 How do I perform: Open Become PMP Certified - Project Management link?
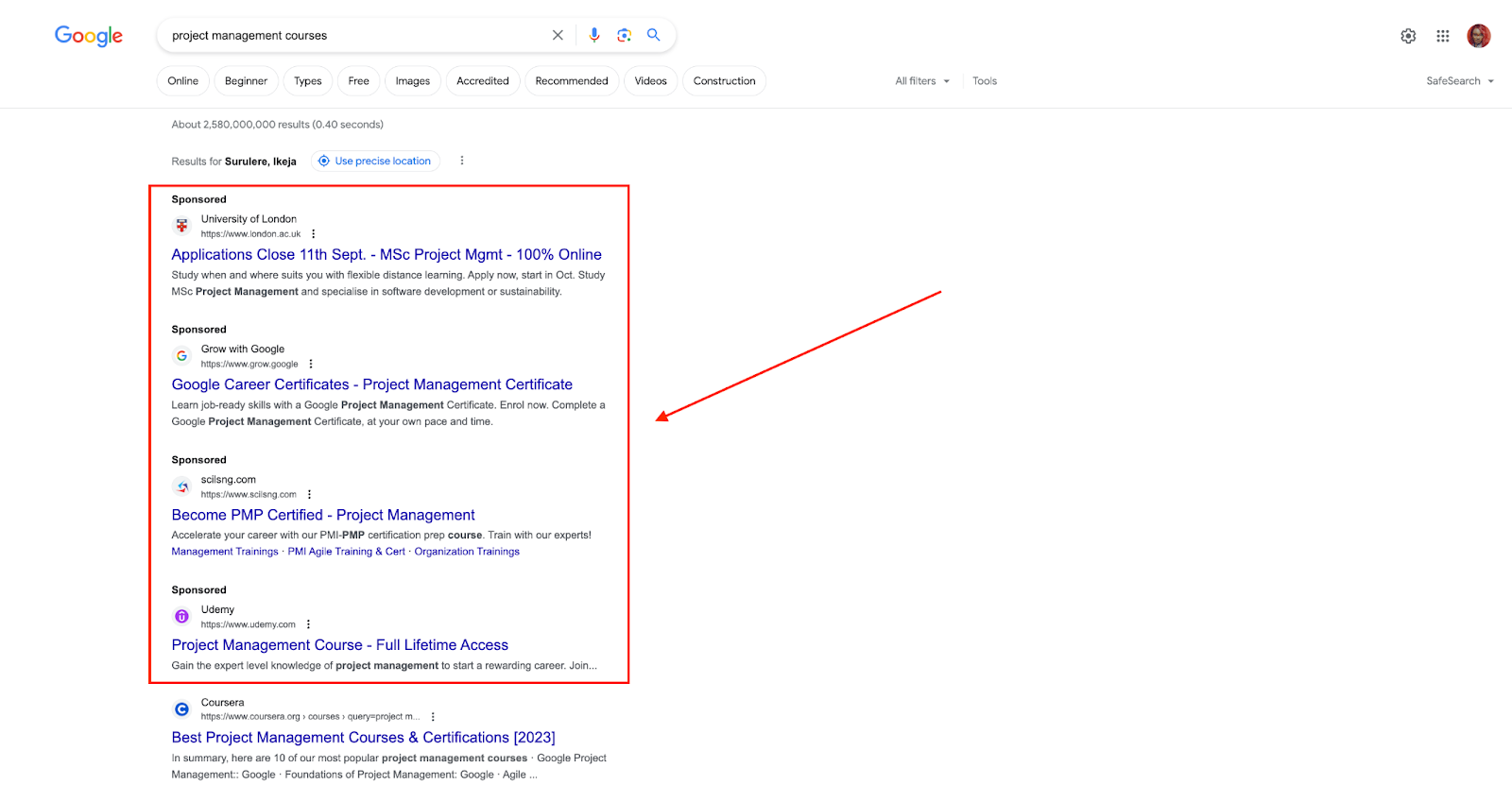(323, 515)
